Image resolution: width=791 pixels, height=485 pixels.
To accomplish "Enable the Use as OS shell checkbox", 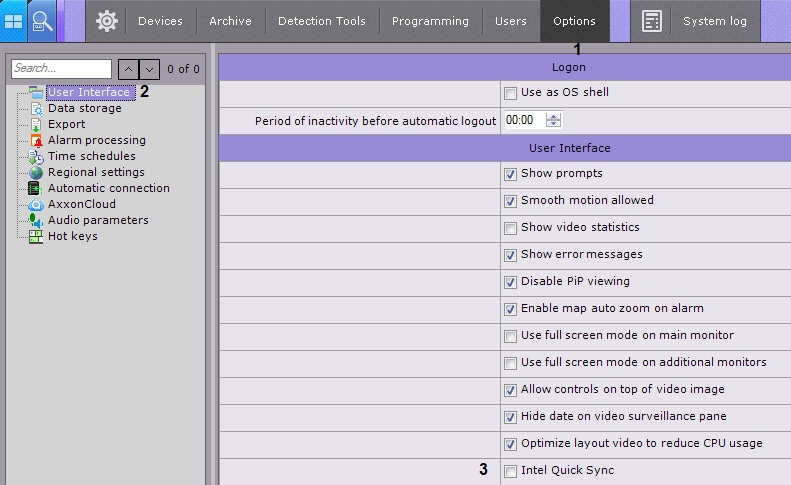I will tap(511, 93).
